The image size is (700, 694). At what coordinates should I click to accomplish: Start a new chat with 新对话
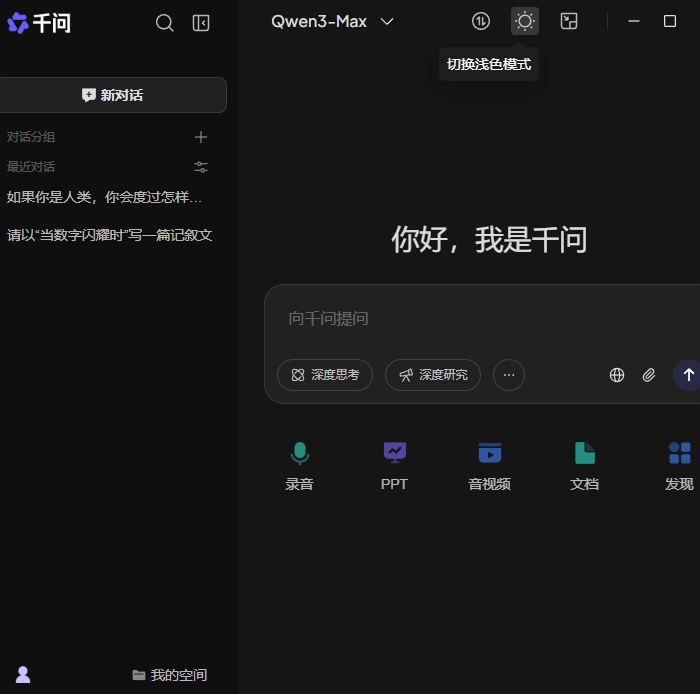pos(113,95)
